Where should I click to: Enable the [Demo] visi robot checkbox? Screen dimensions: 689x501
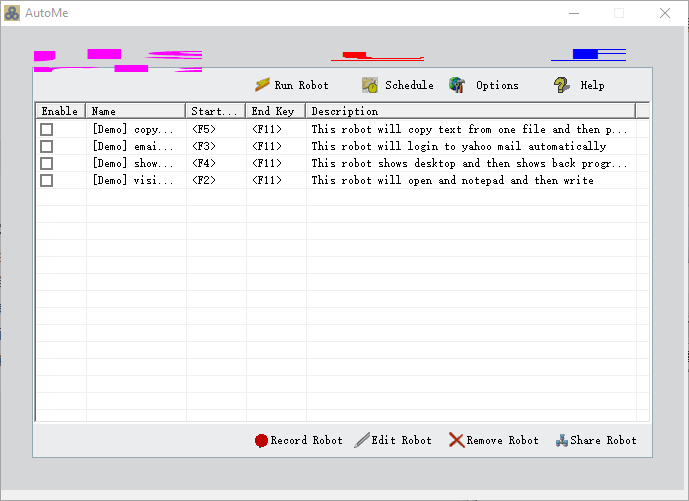(47, 180)
